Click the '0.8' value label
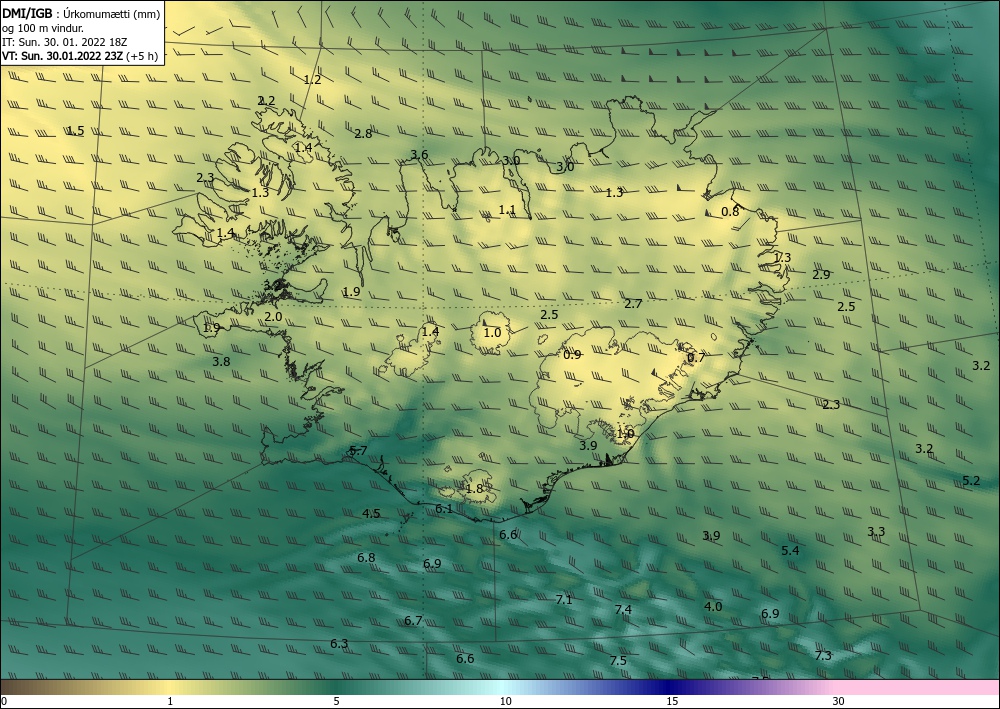Viewport: 1000px width, 709px height. click(730, 212)
